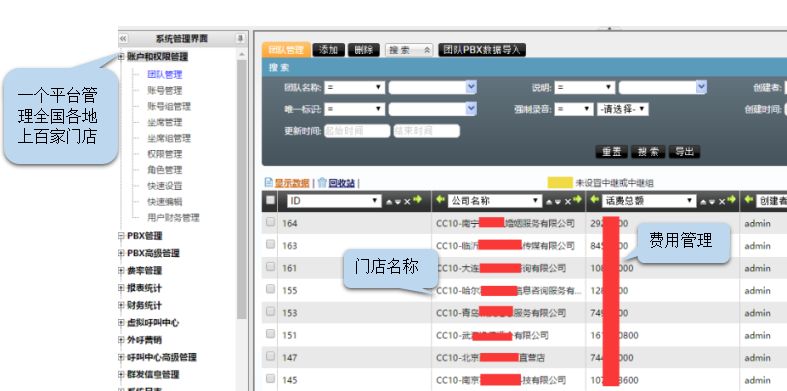Move the 话费总额 column right with green arrow

point(731,200)
